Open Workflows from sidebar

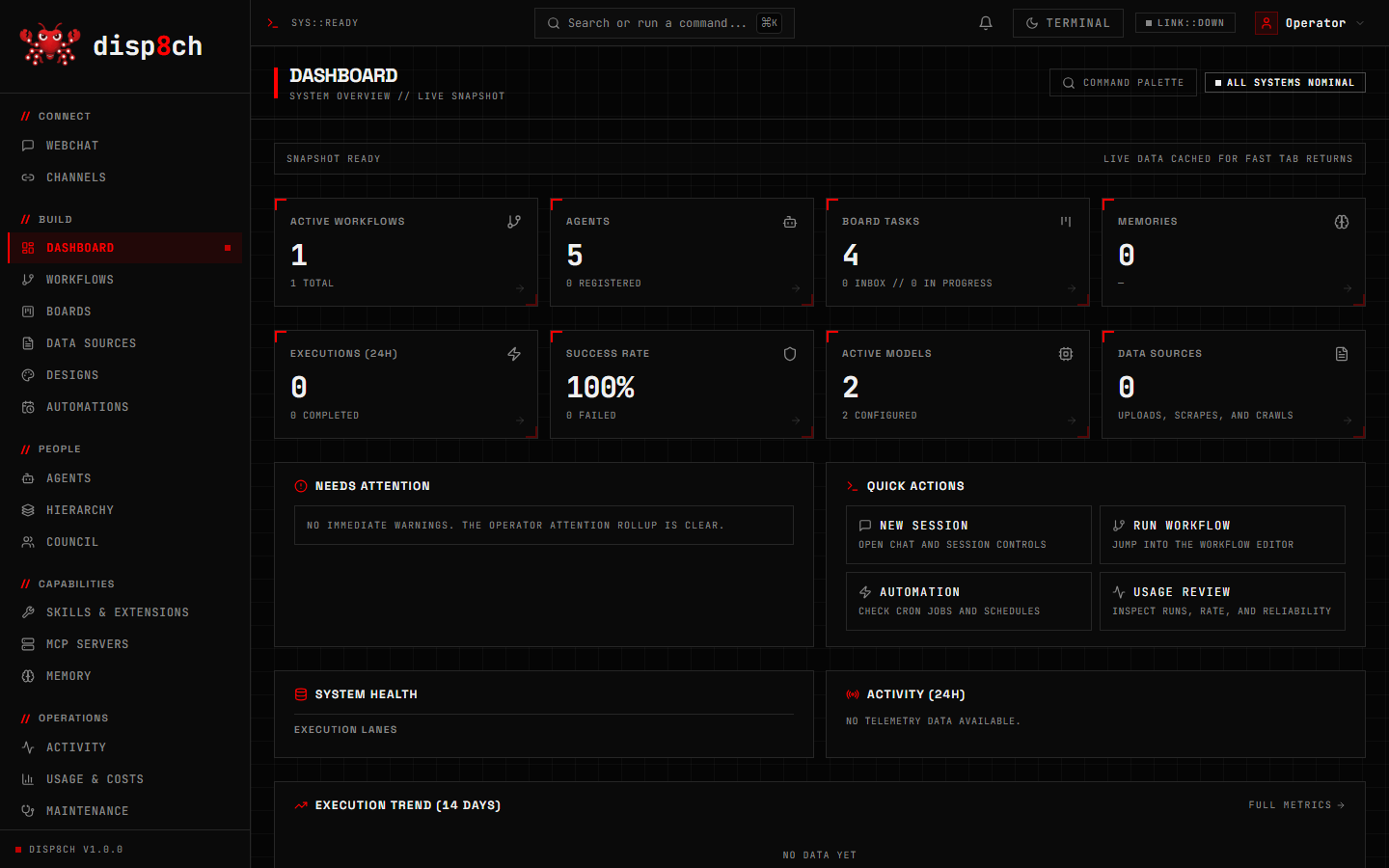point(125,280)
